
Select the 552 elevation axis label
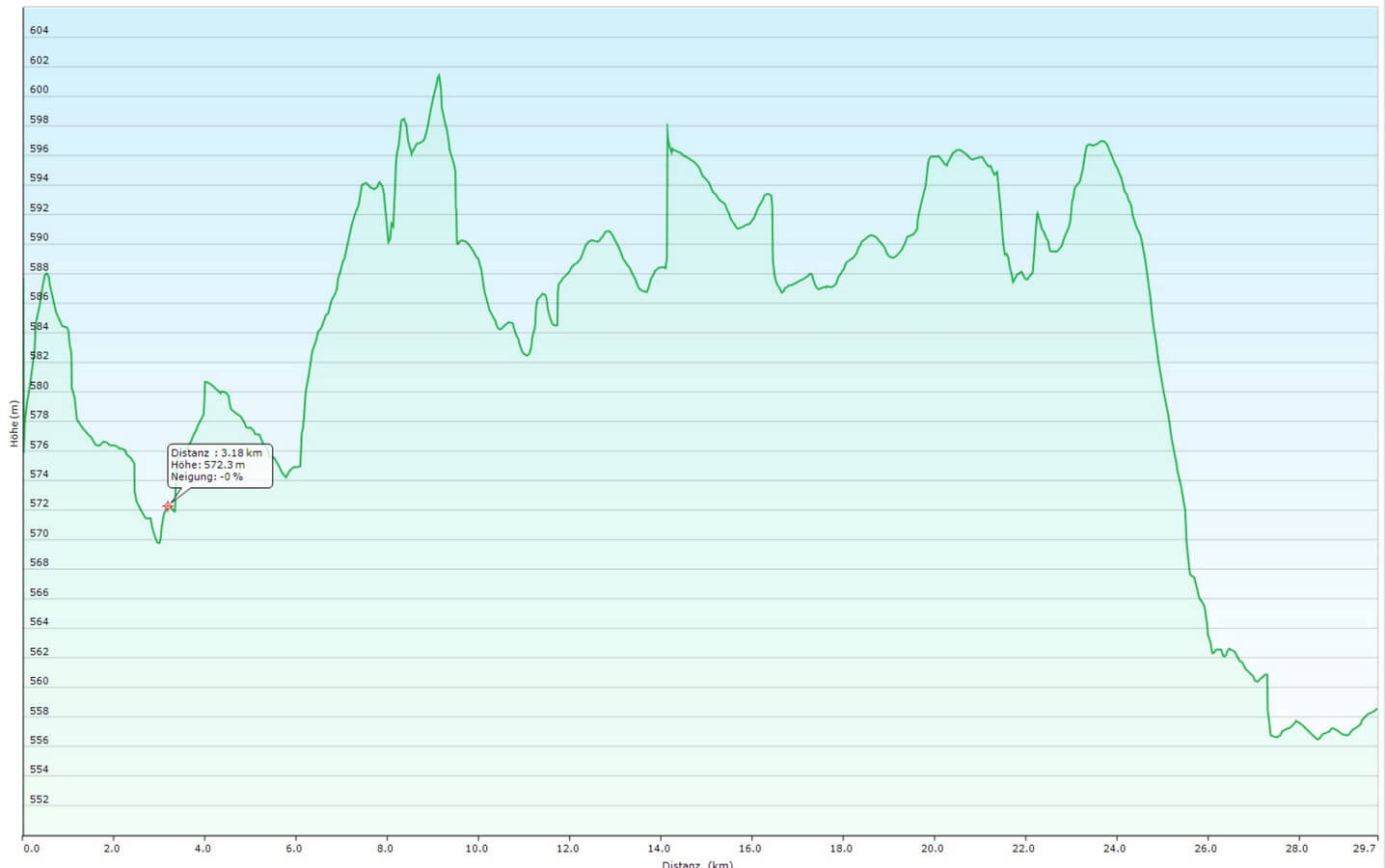pos(39,800)
